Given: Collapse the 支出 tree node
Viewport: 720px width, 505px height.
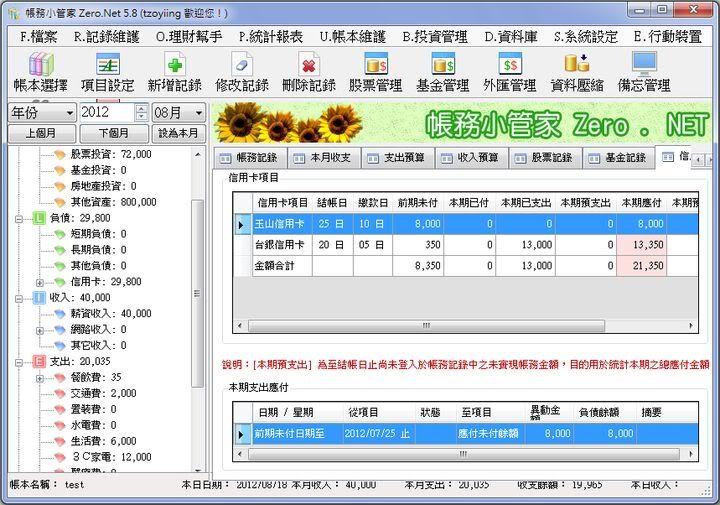Looking at the screenshot, I should pyautogui.click(x=19, y=362).
